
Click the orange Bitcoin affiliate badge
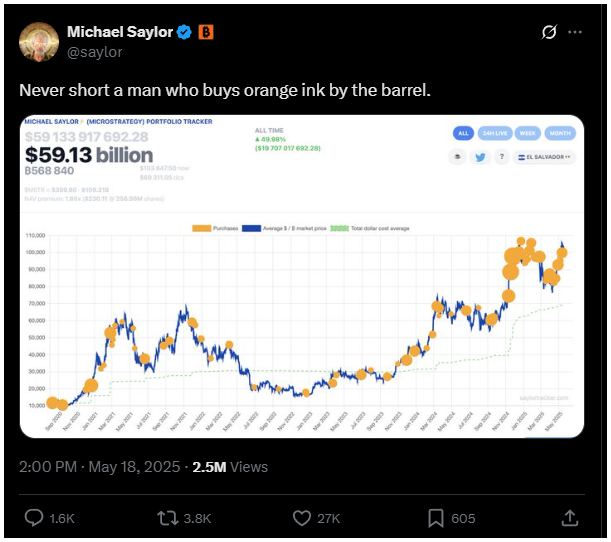206,32
